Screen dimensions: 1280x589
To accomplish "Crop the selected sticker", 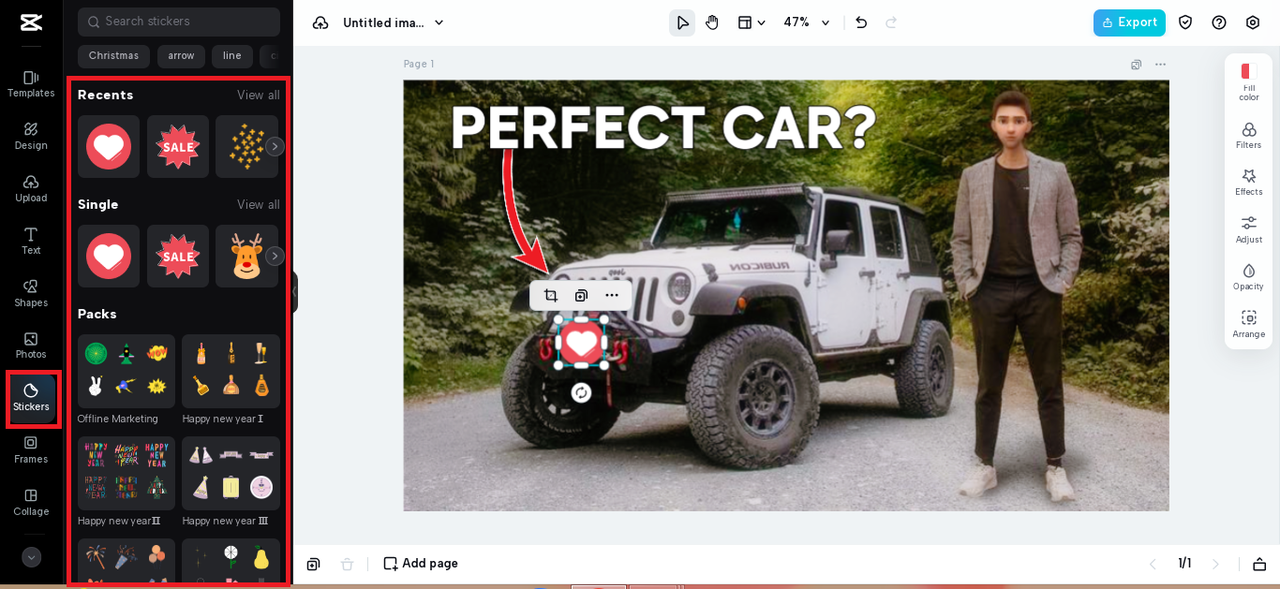I will pyautogui.click(x=550, y=295).
